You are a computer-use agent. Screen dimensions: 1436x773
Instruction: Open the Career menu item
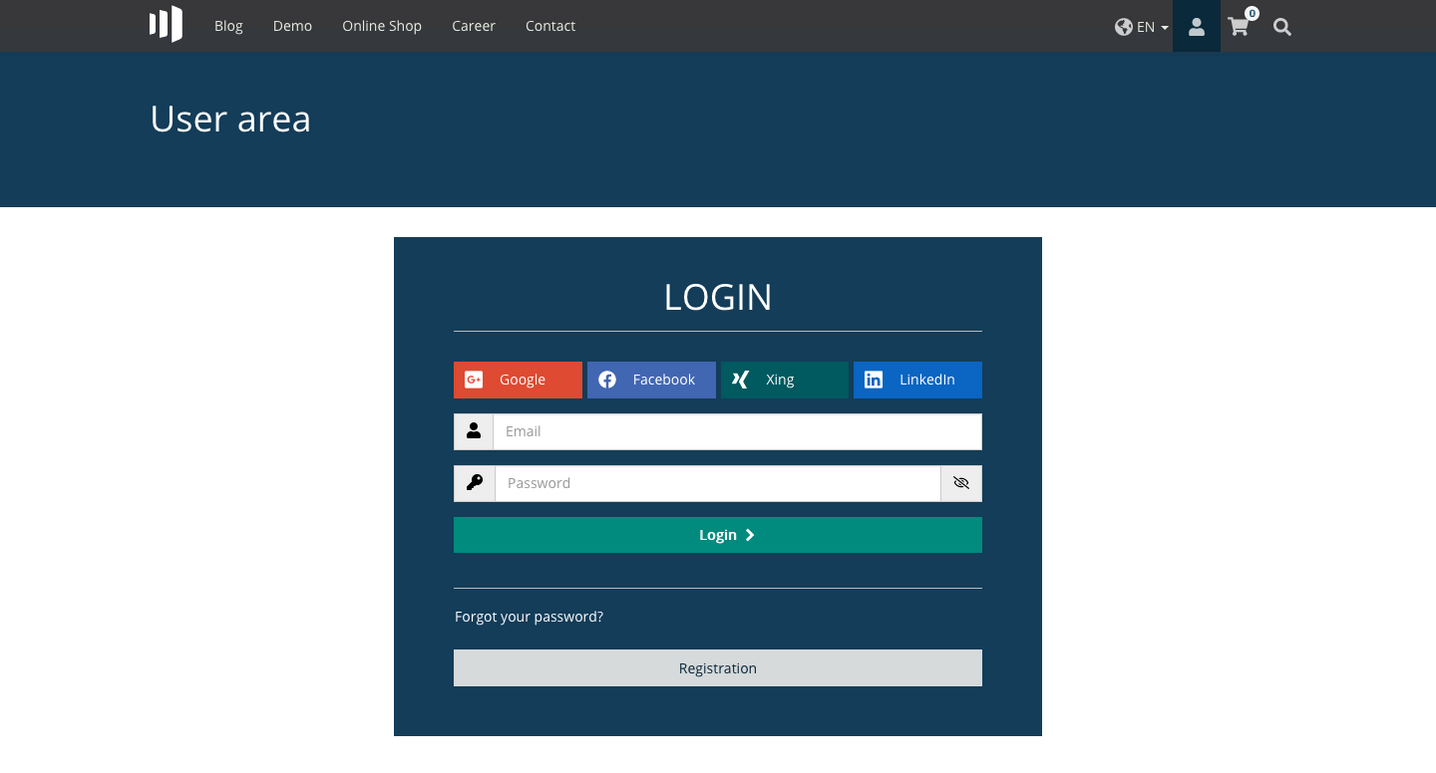(473, 25)
